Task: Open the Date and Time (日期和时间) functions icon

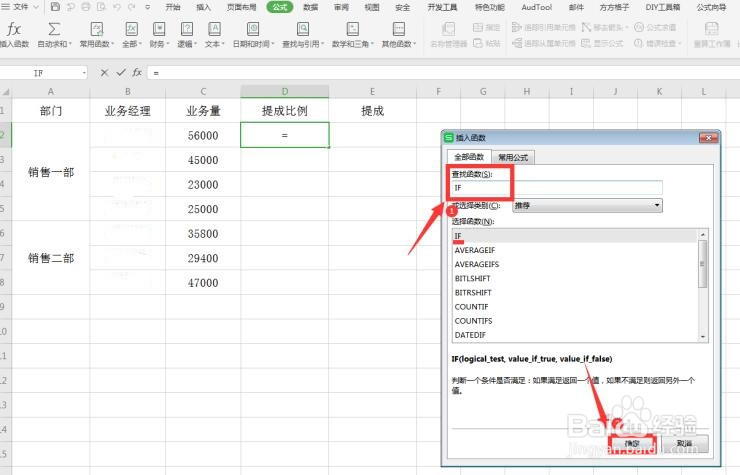Action: 253,29
